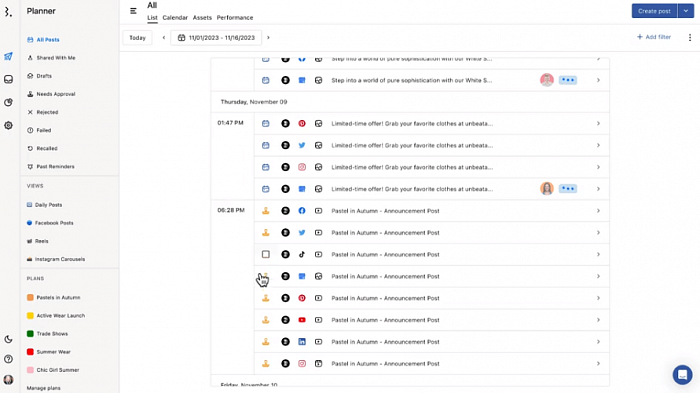
Task: Click the Create post button
Action: 654,11
